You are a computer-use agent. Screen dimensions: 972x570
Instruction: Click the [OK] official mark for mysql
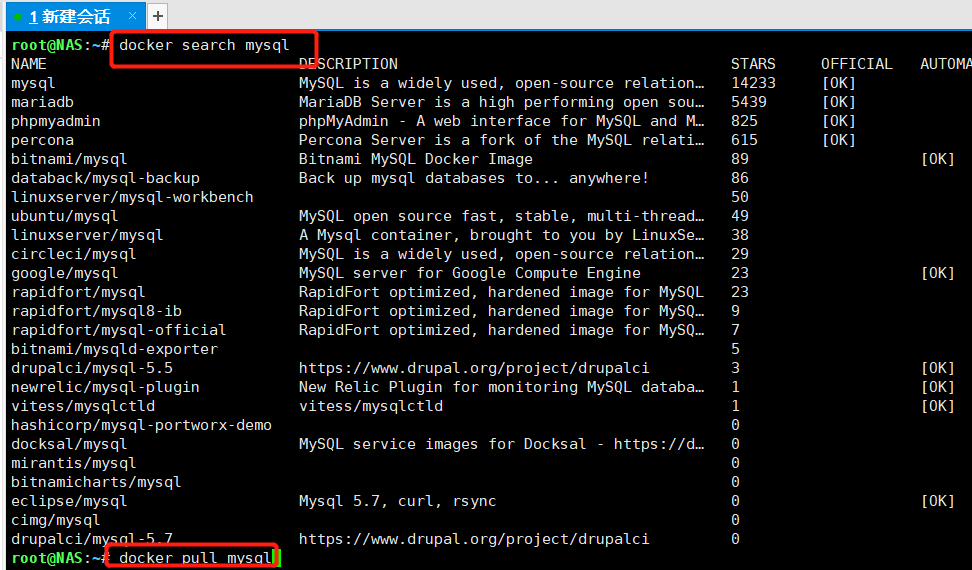pyautogui.click(x=838, y=83)
